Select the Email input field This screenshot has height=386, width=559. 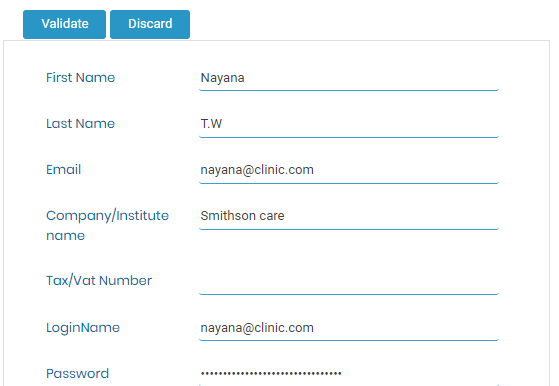349,170
